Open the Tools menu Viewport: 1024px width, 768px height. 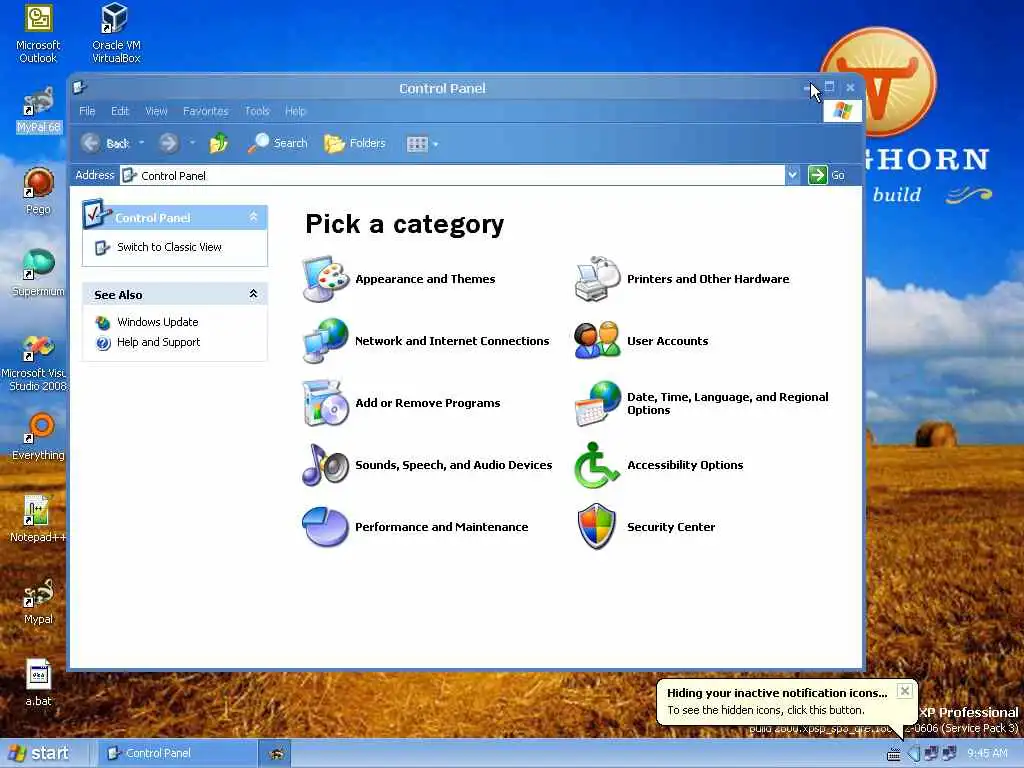point(257,111)
